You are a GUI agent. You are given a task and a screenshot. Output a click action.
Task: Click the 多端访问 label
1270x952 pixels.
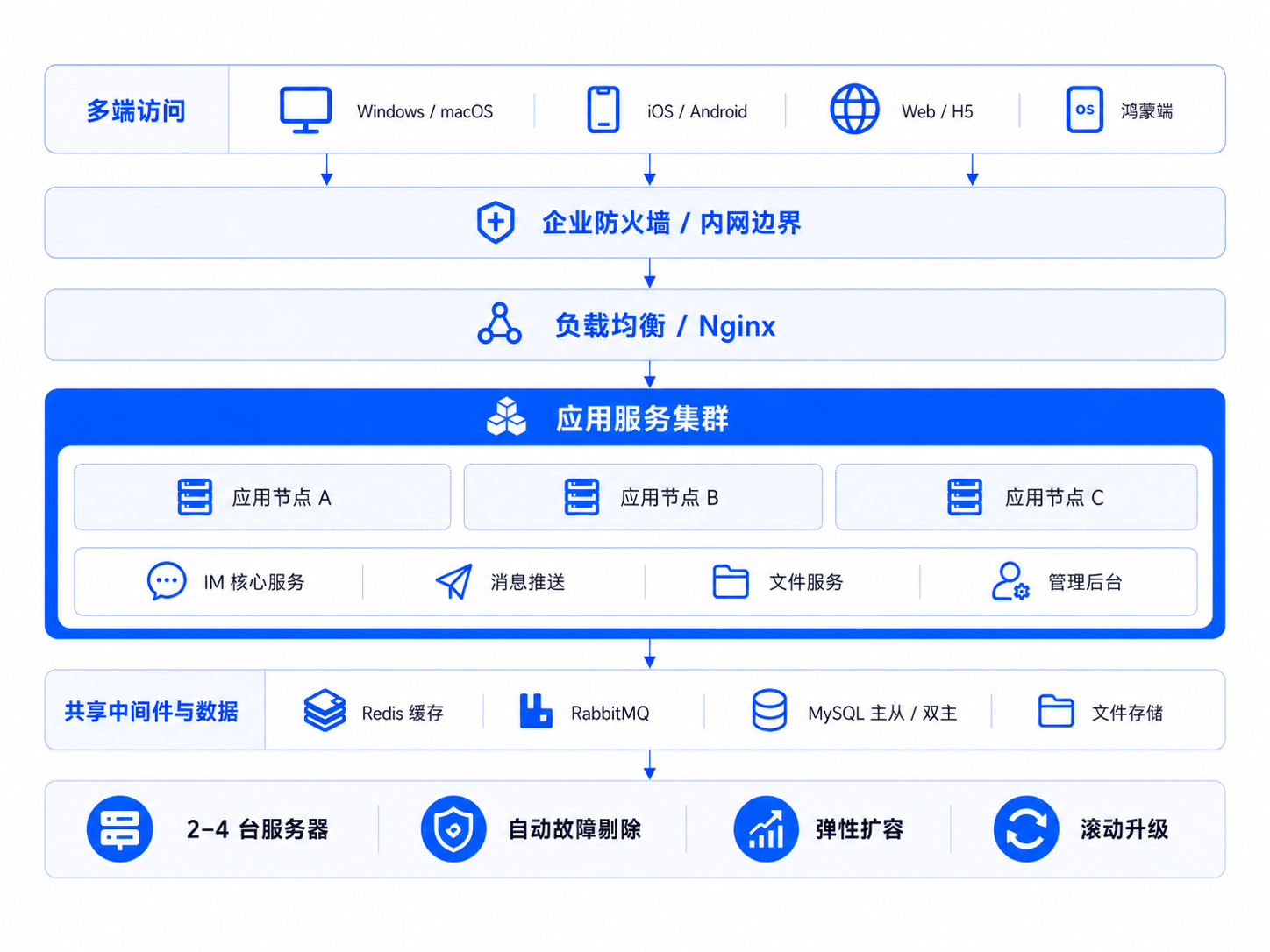(x=136, y=111)
